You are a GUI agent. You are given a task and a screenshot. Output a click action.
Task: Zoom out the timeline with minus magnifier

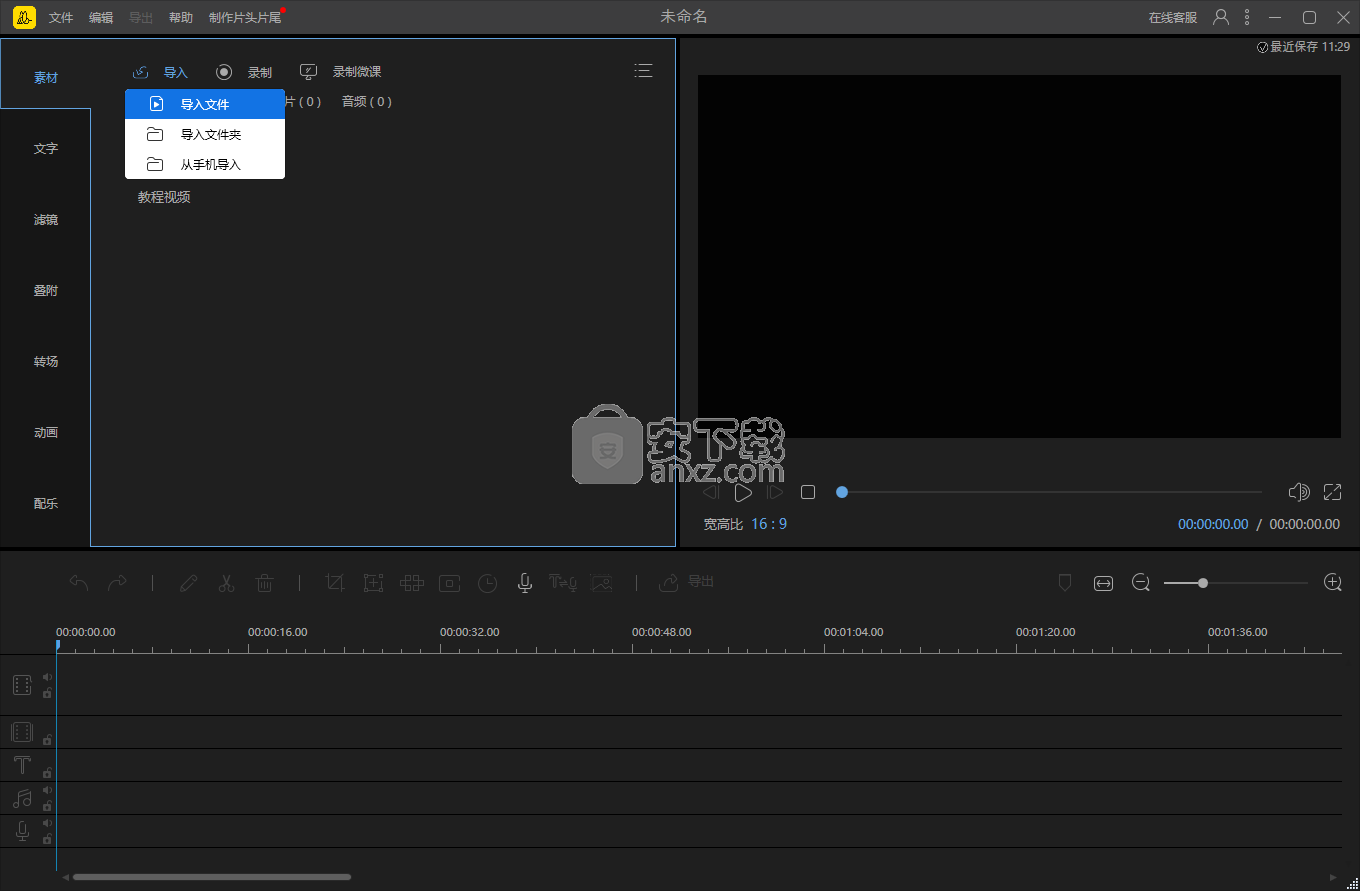[1141, 583]
